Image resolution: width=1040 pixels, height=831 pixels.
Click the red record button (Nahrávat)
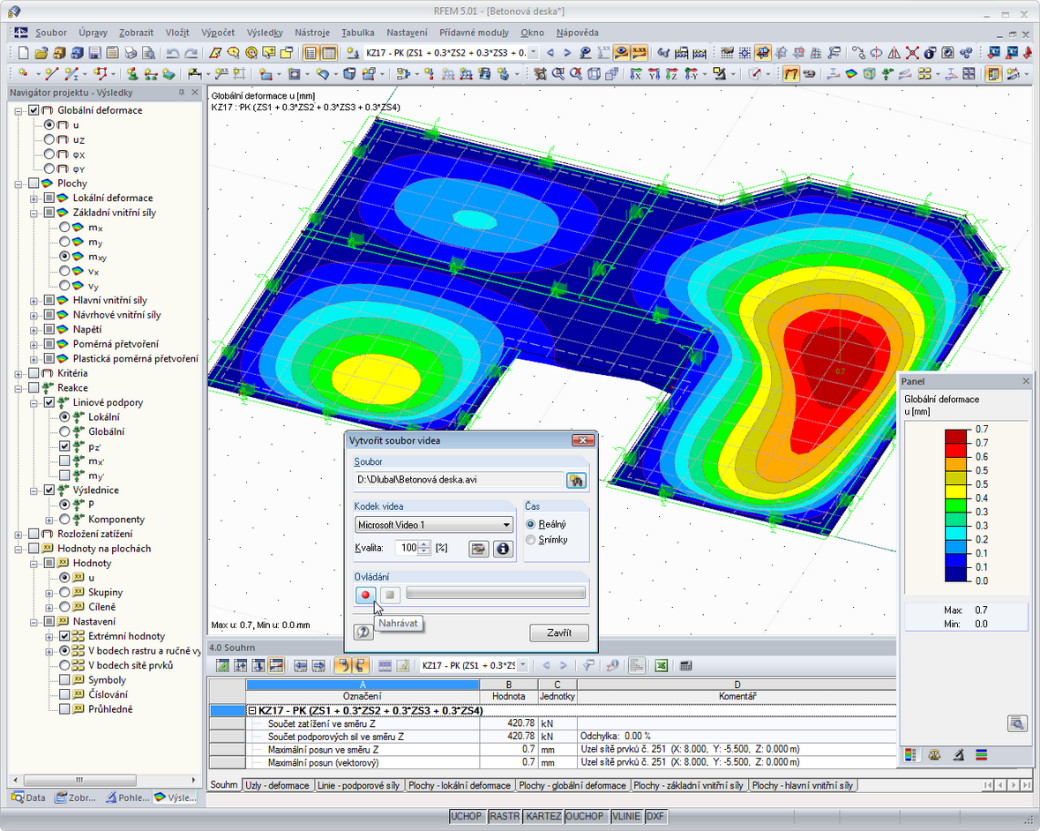pyautogui.click(x=365, y=594)
